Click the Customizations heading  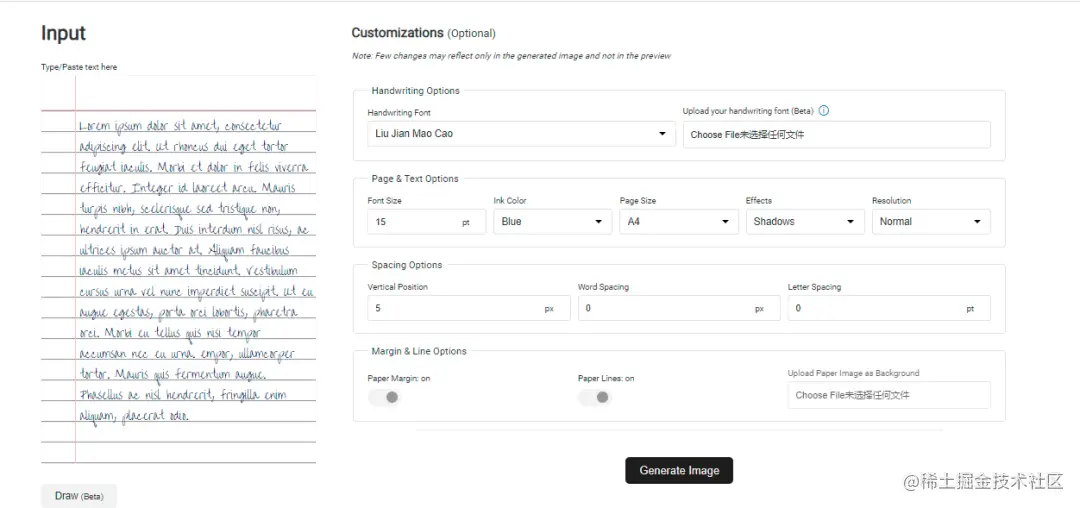(397, 33)
